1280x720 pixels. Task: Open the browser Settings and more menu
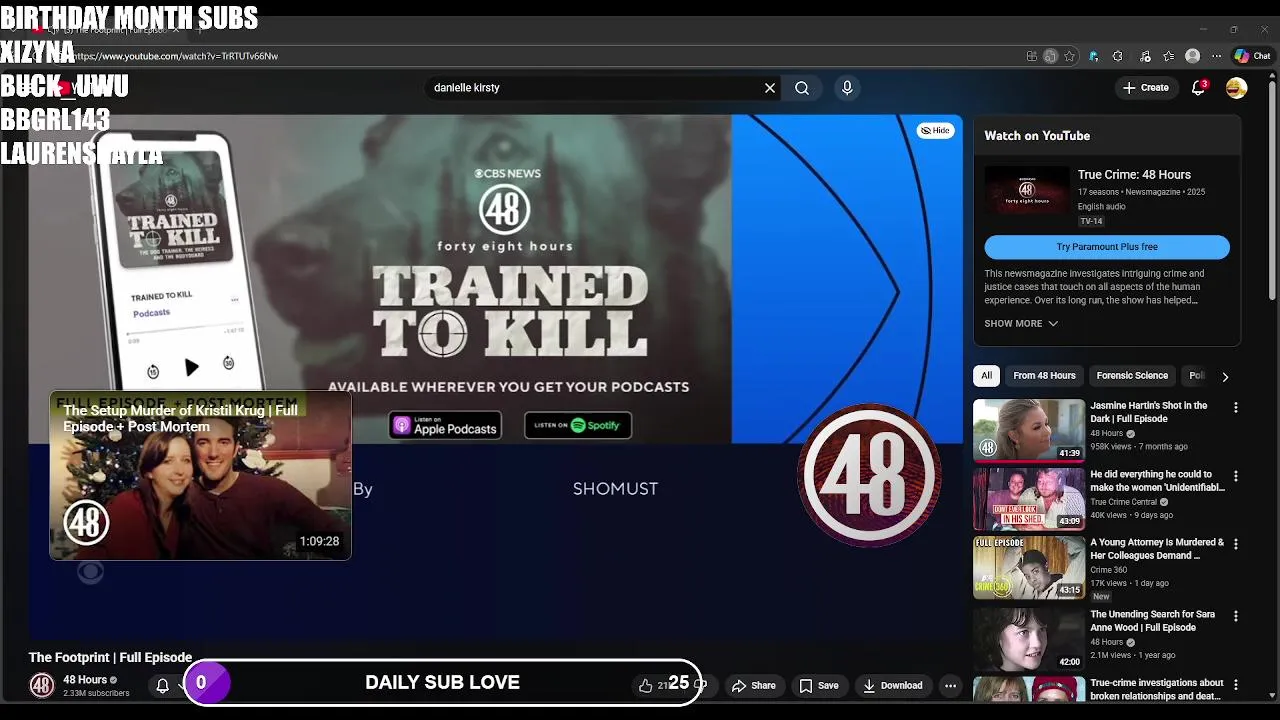[x=1217, y=56]
